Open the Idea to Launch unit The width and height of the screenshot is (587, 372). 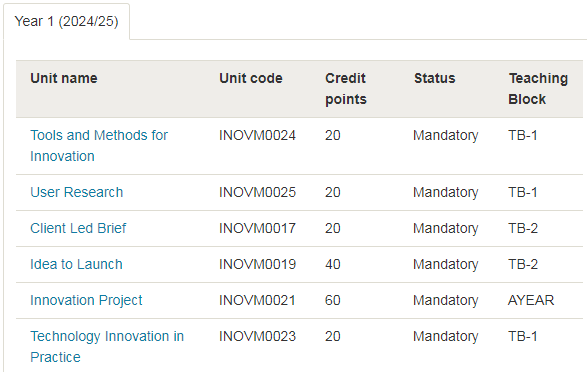pos(76,264)
